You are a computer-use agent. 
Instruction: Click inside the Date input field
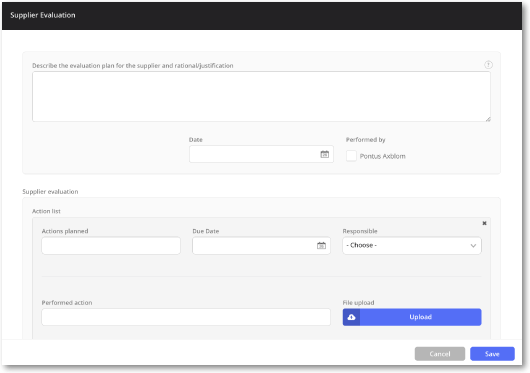pos(261,154)
